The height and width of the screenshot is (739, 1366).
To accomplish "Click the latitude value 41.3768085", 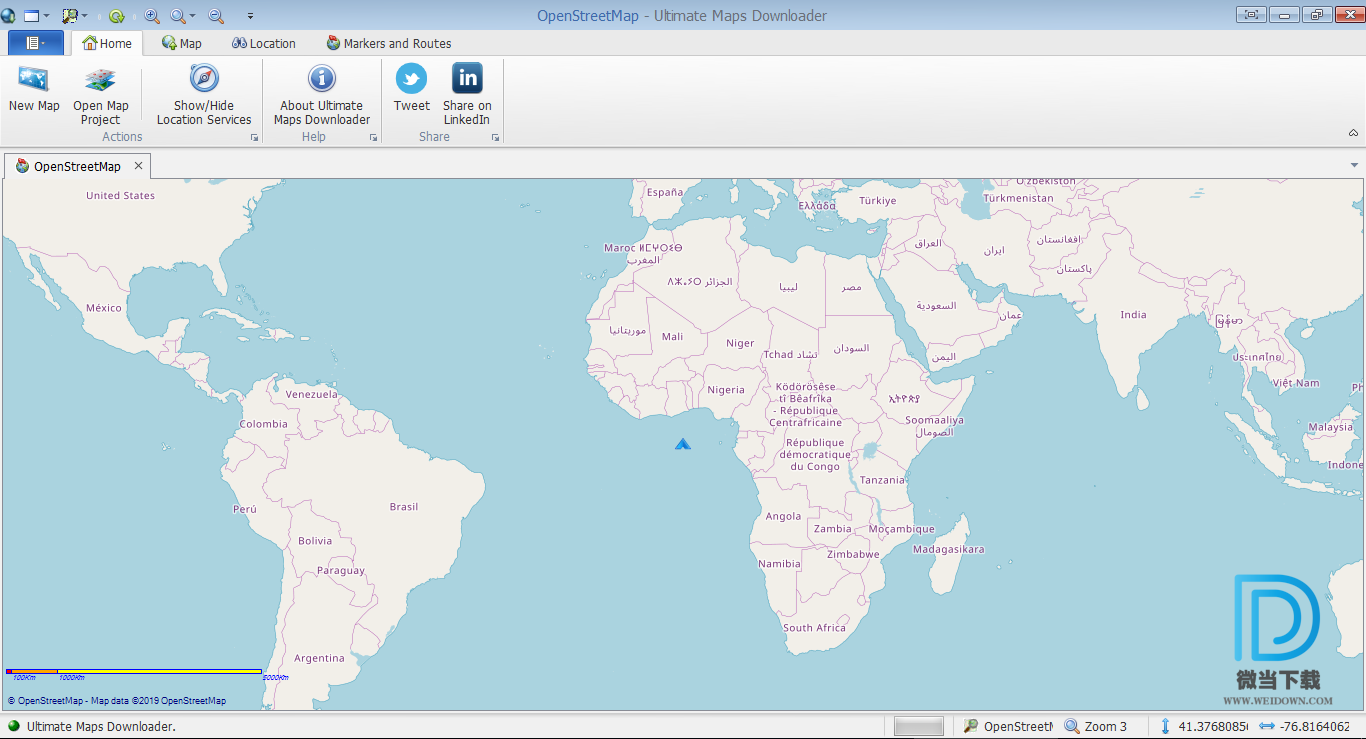I will click(1213, 727).
